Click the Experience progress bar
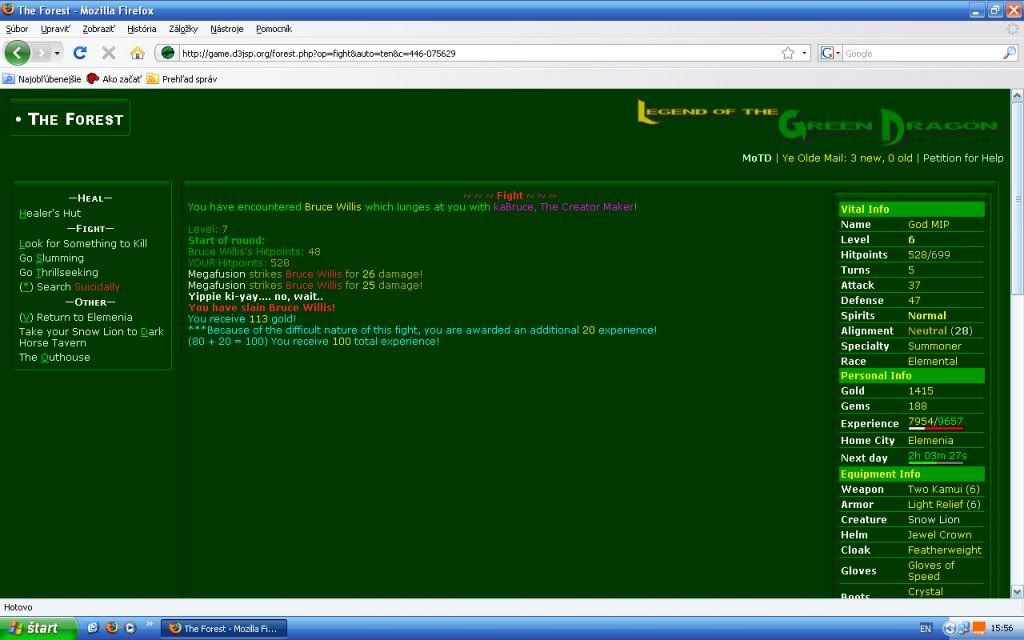The image size is (1024, 640). [935, 427]
